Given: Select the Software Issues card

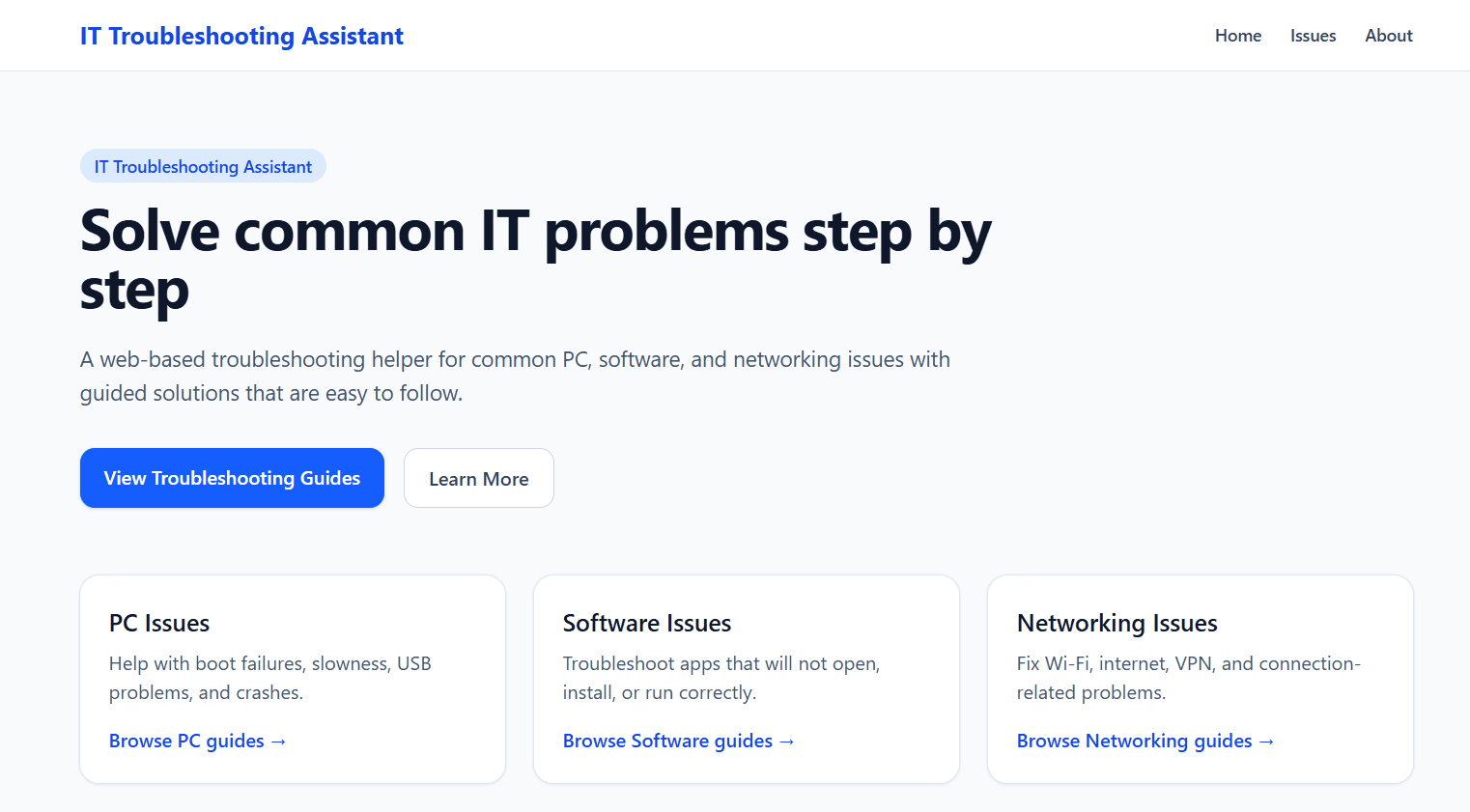Looking at the screenshot, I should pyautogui.click(x=747, y=679).
